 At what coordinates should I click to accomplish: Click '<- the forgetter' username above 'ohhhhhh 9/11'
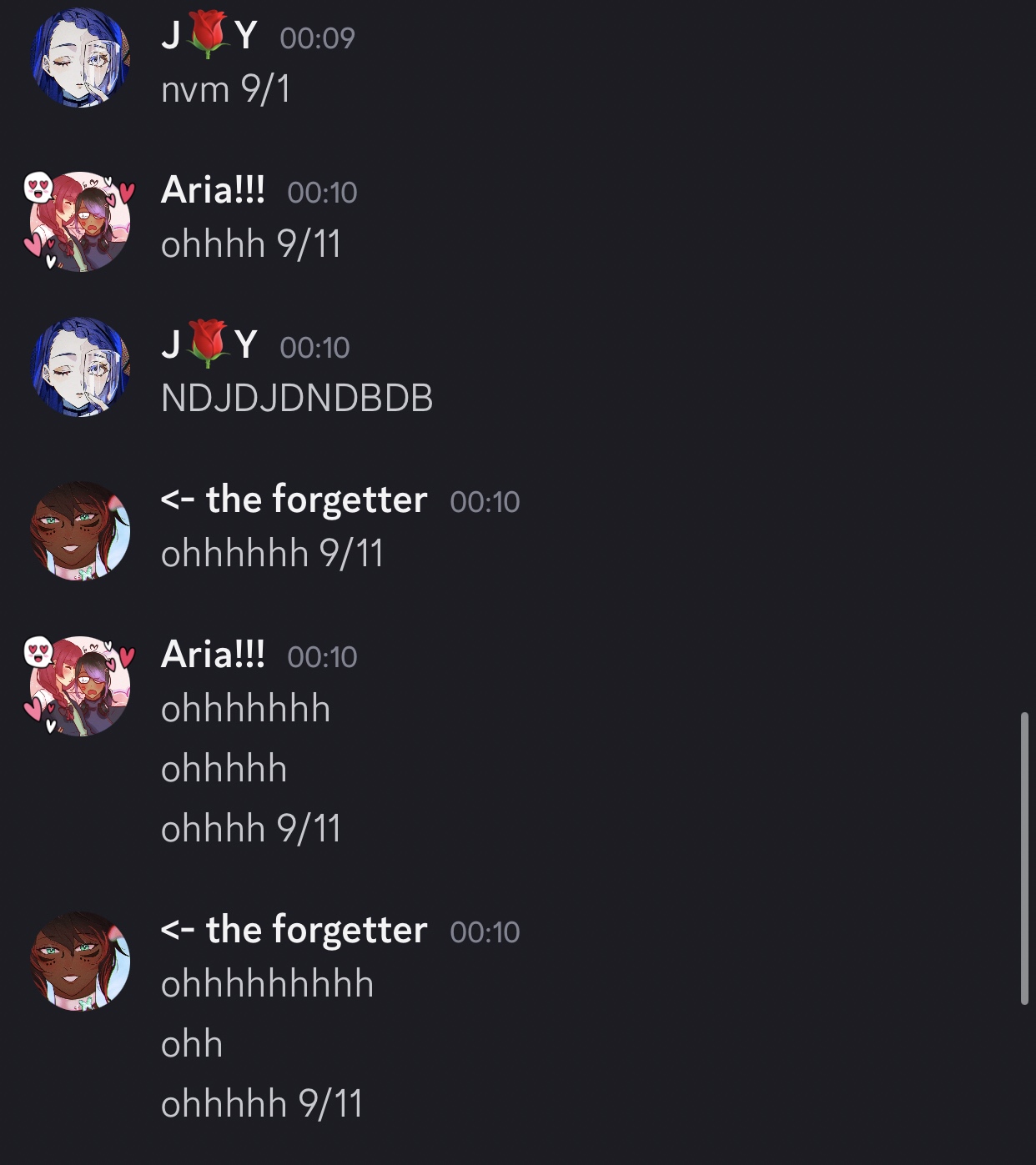pyautogui.click(x=294, y=500)
